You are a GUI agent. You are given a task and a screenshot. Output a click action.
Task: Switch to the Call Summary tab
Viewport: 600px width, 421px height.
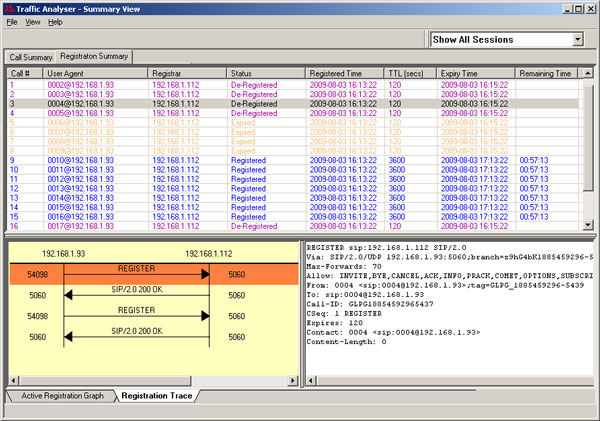pos(31,57)
